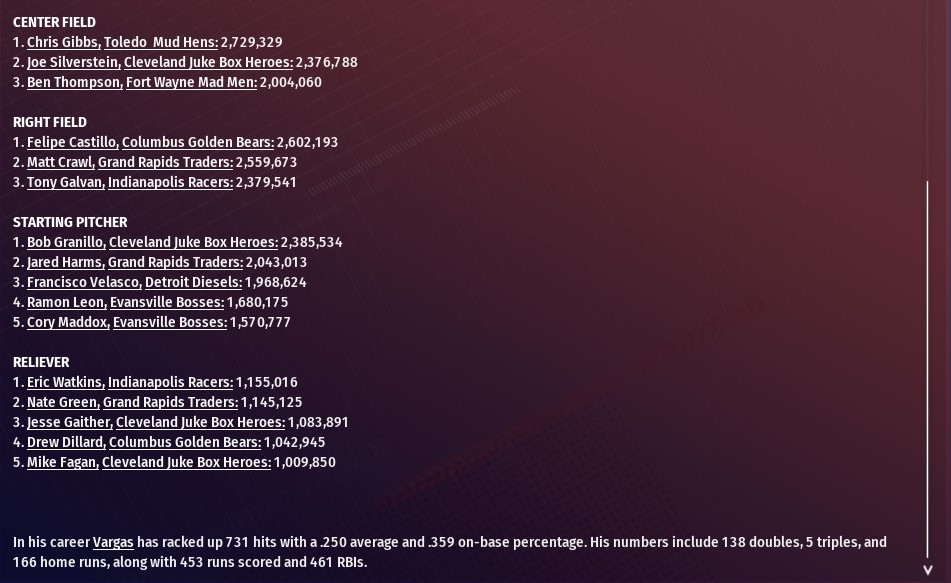Click Mike Fagan reliever link
This screenshot has height=583, width=951.
(62, 462)
